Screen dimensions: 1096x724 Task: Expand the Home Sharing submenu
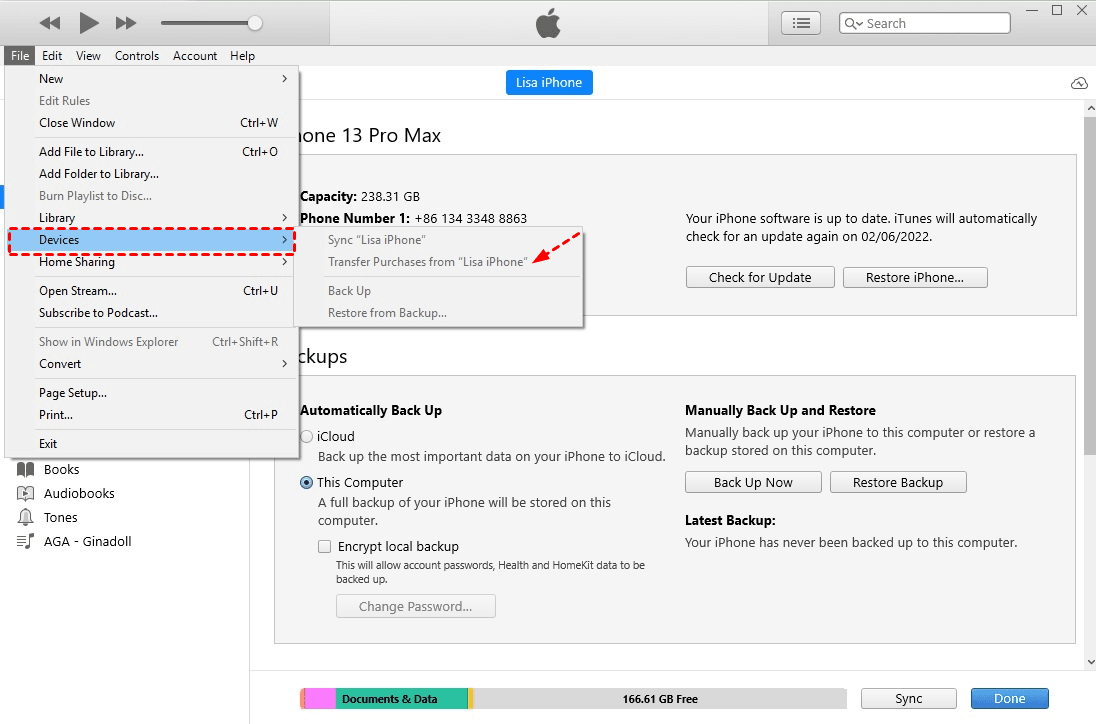(152, 262)
